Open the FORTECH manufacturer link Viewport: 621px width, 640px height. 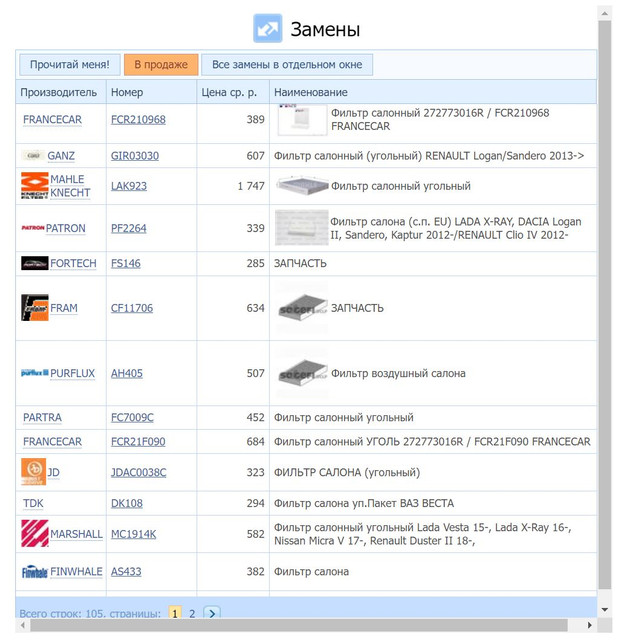tap(73, 263)
